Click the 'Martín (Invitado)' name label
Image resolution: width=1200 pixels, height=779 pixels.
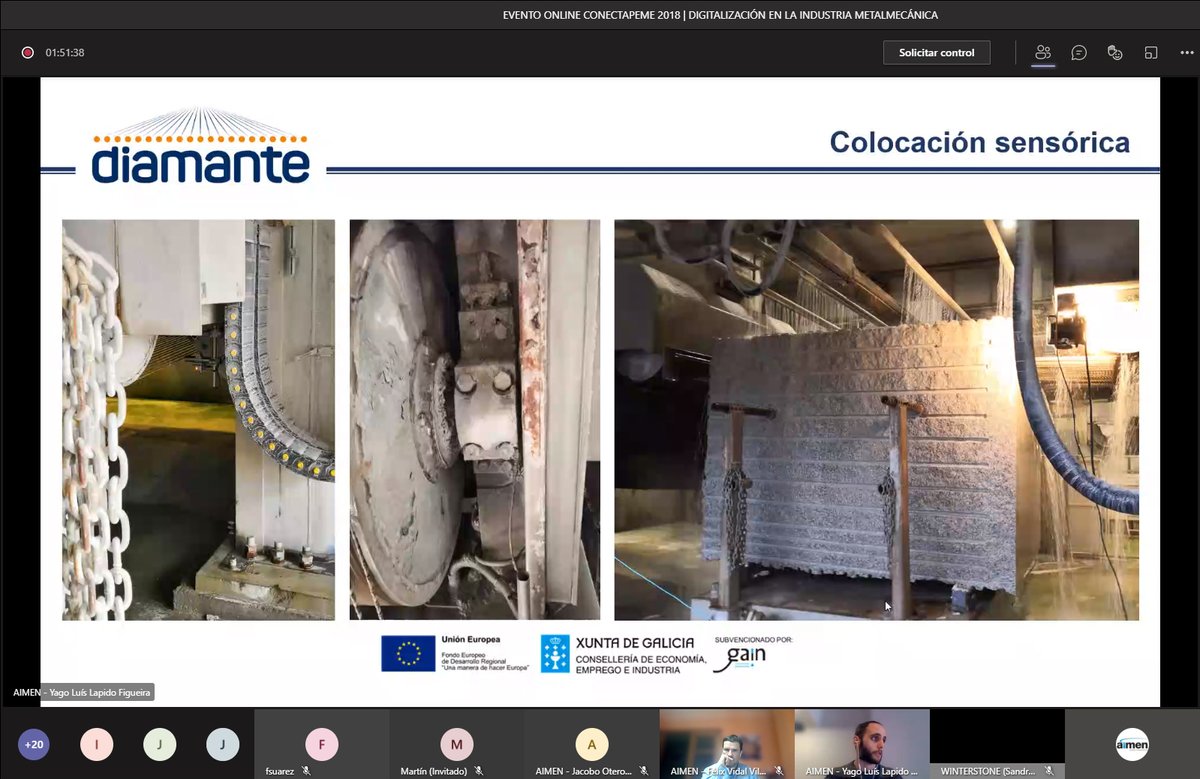click(434, 771)
